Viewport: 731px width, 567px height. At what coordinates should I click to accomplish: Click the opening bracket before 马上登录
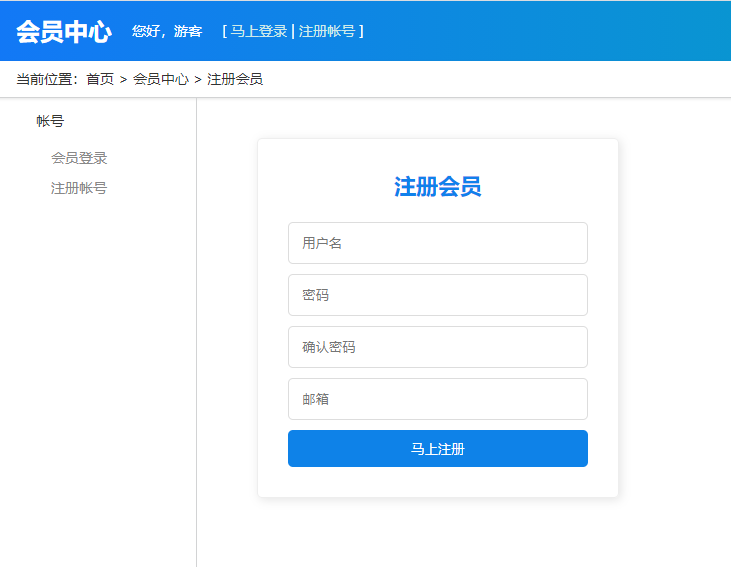tap(225, 31)
